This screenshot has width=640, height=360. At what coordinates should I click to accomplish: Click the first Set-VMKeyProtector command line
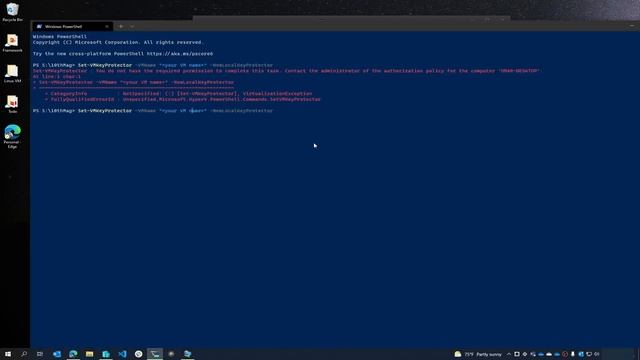(x=153, y=65)
